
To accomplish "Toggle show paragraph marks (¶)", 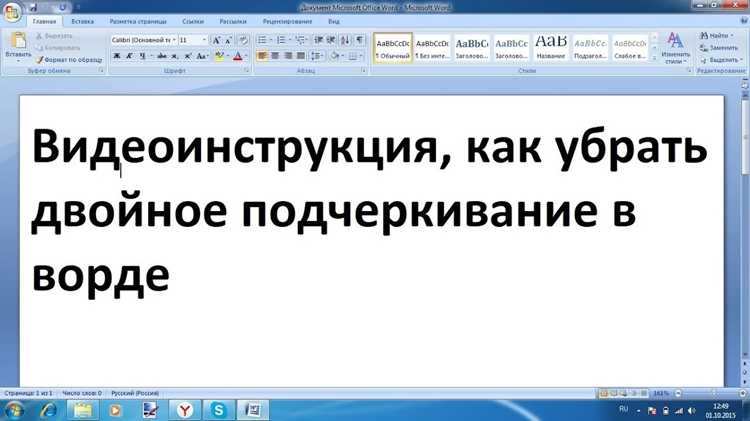I will pyautogui.click(x=360, y=40).
